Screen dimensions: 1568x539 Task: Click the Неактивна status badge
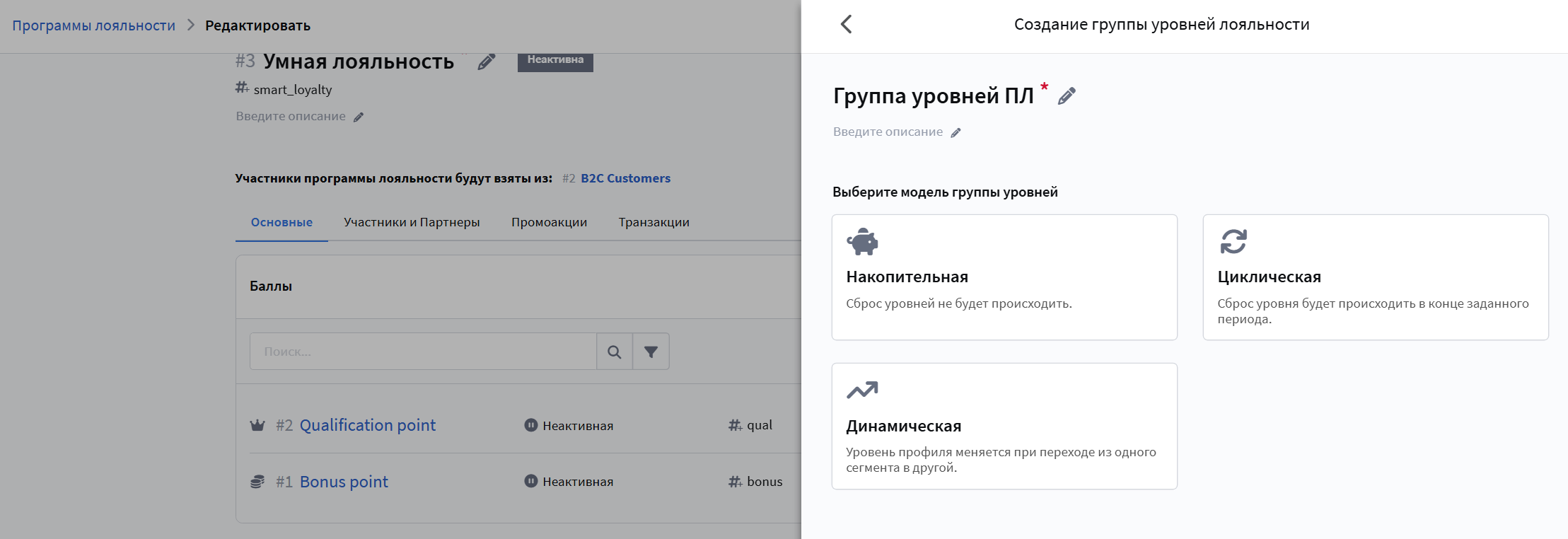pyautogui.click(x=555, y=61)
